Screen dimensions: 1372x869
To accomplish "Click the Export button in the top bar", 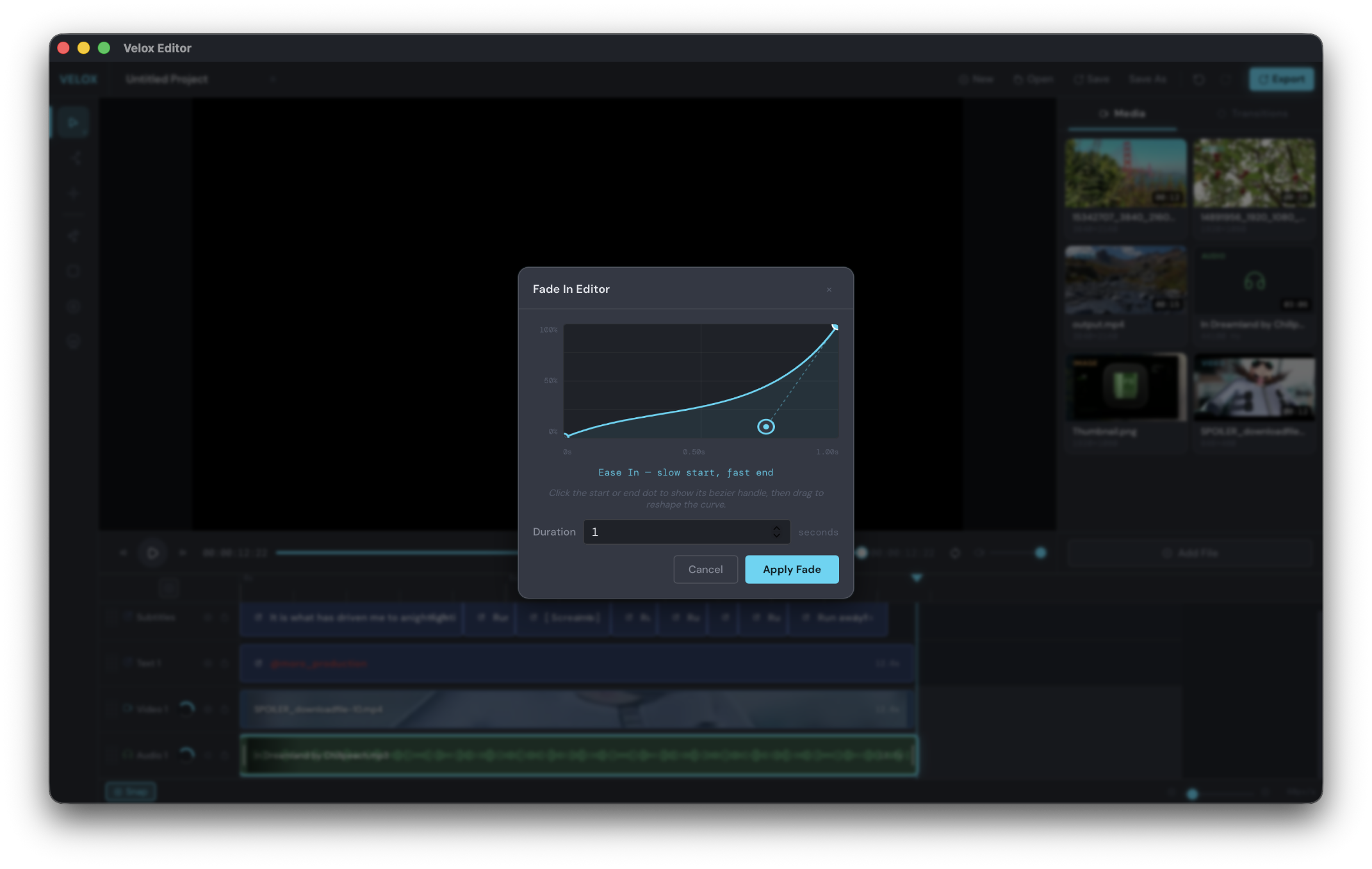I will click(x=1281, y=79).
